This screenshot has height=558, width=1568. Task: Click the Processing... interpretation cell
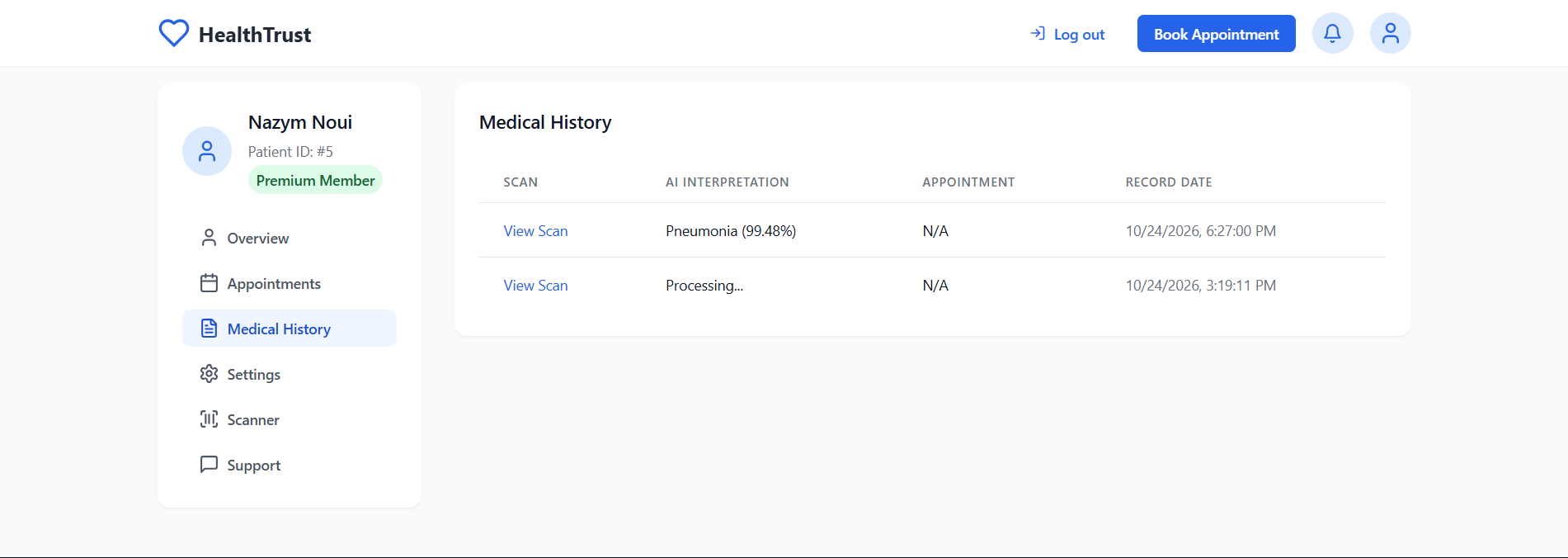coord(704,286)
